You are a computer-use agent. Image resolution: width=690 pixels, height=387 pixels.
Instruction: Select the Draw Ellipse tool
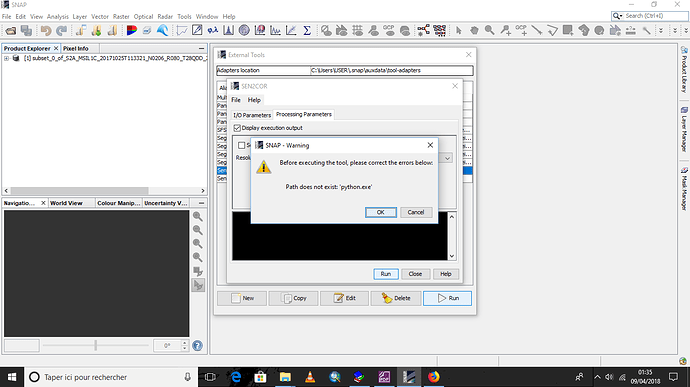click(599, 30)
